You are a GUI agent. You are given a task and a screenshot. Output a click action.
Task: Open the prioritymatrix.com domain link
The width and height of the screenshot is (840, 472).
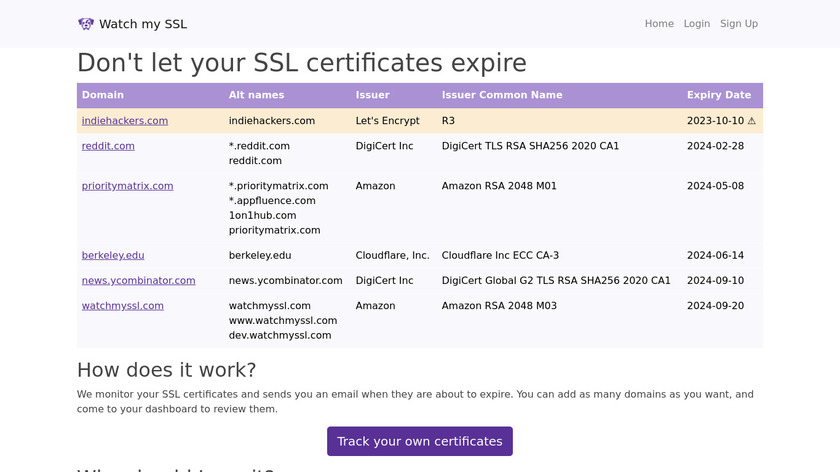(127, 186)
